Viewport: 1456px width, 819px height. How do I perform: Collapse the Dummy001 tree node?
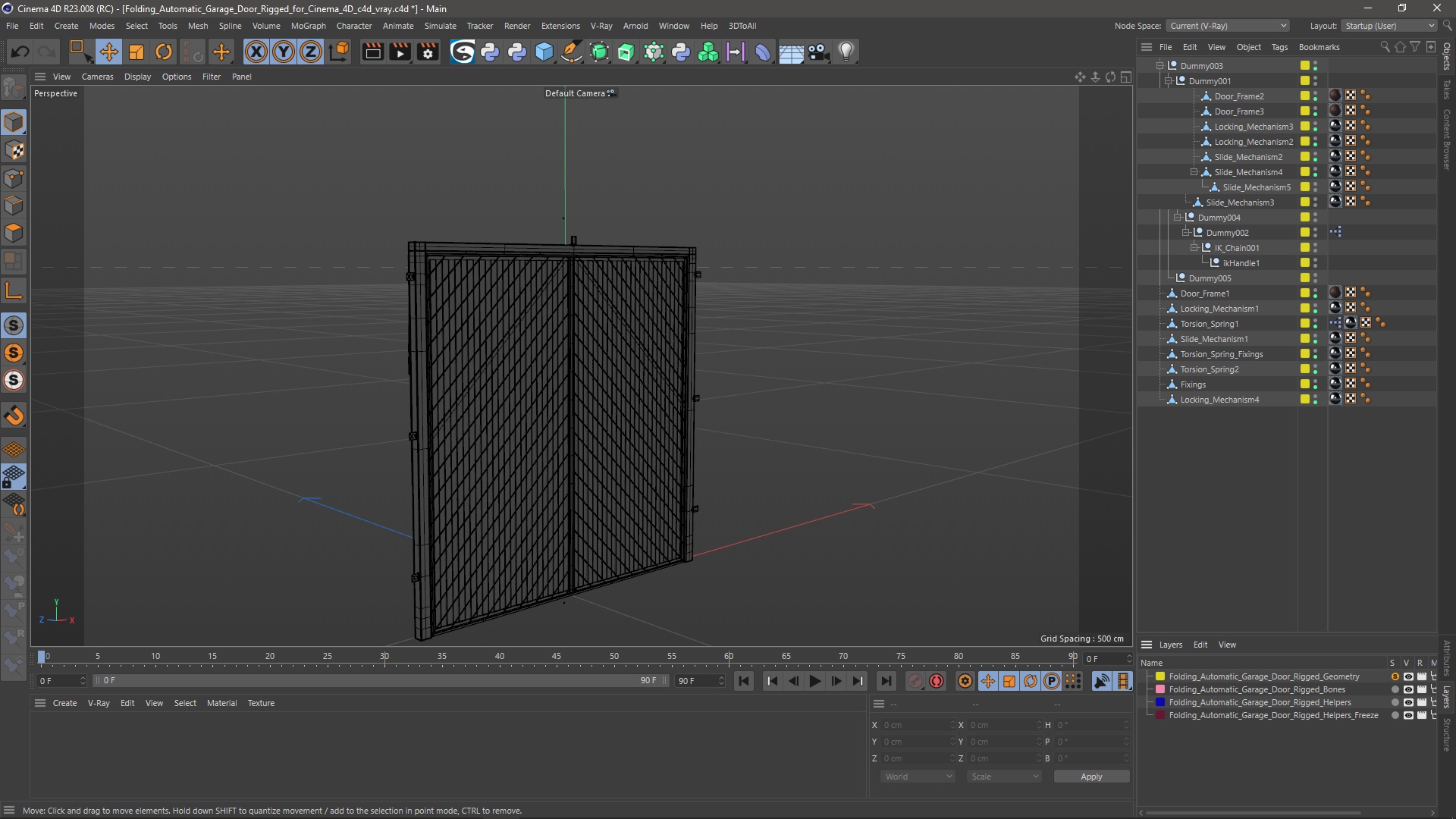(1169, 81)
